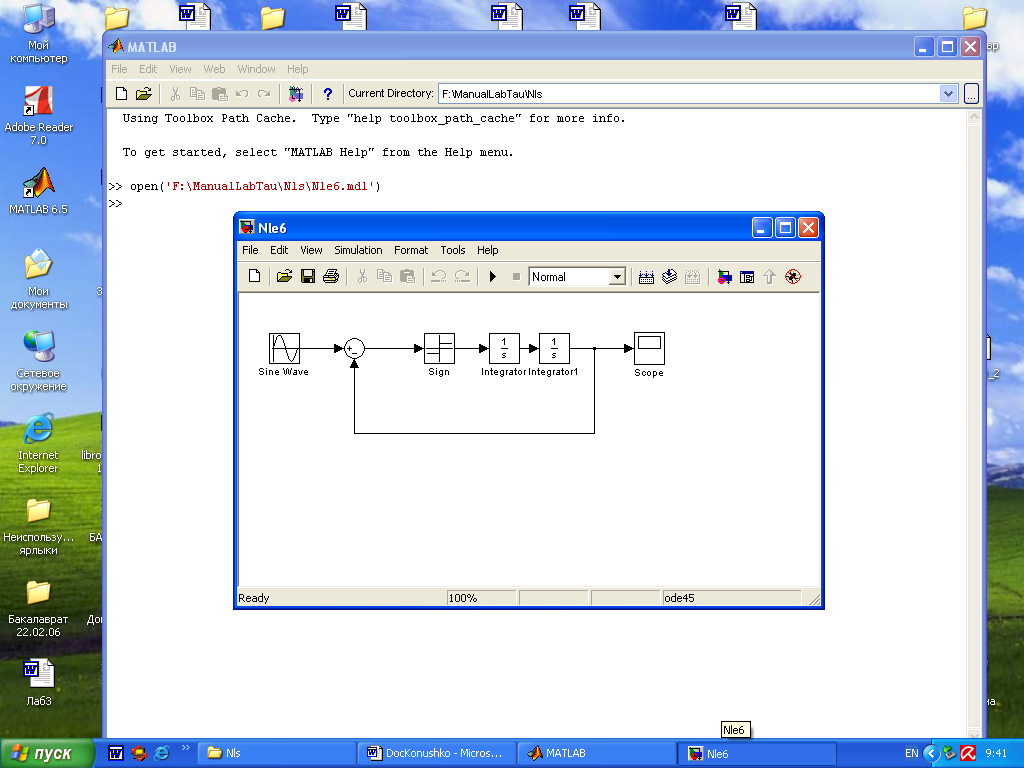Select the Sum junction block

tap(355, 349)
